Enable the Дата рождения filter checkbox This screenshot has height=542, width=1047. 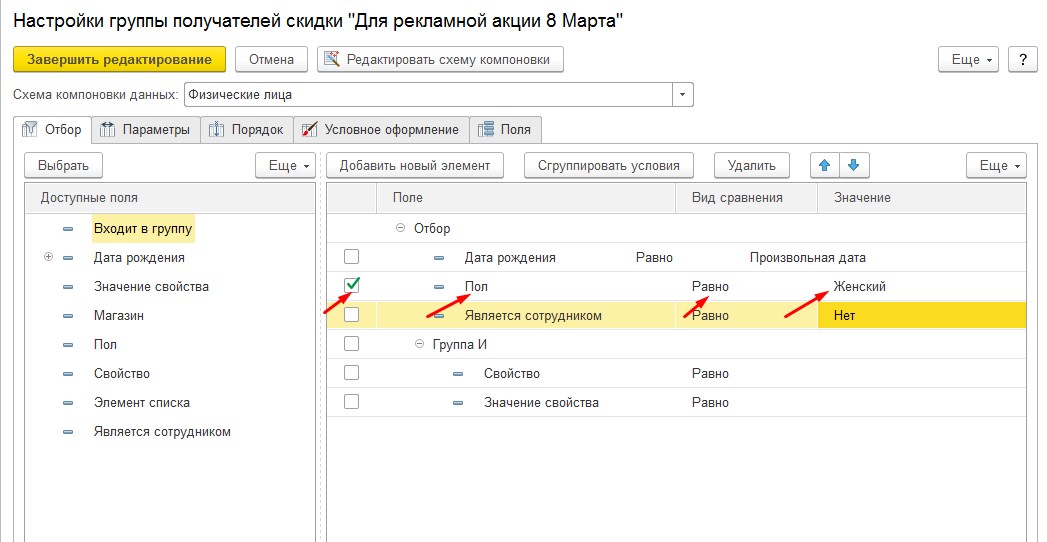pos(351,257)
